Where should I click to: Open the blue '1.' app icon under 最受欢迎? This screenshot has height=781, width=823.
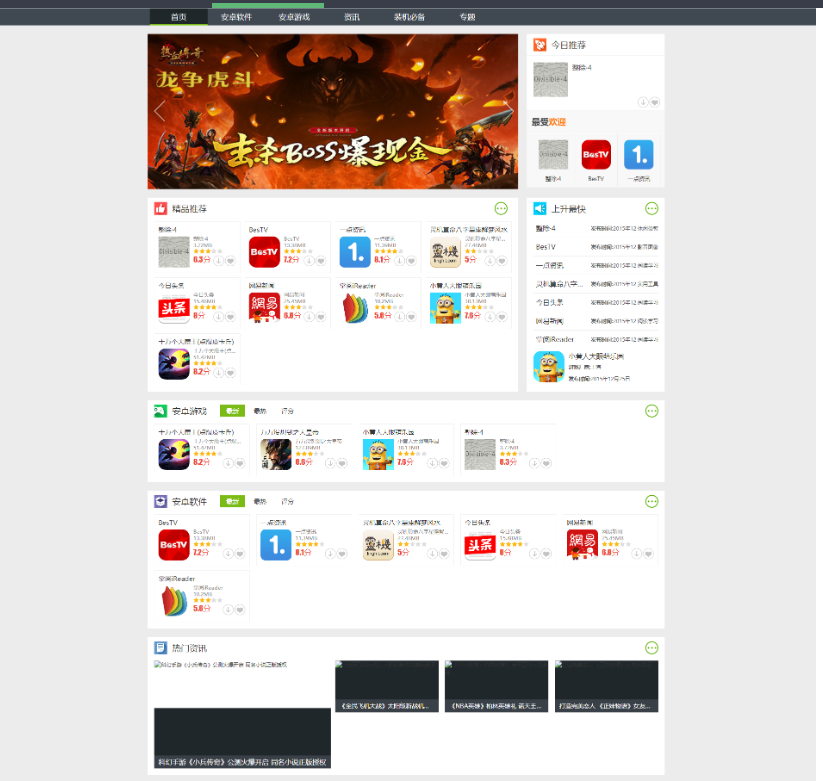pyautogui.click(x=639, y=155)
